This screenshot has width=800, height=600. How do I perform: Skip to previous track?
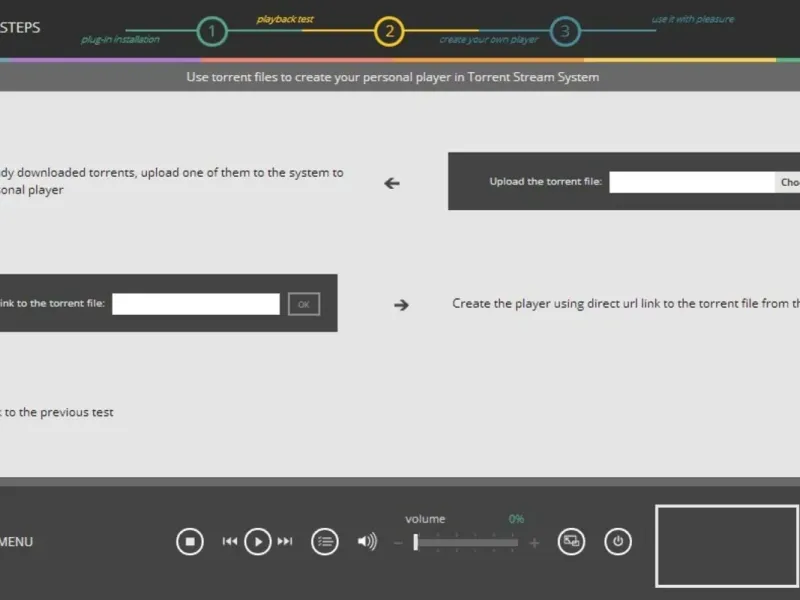tap(230, 541)
